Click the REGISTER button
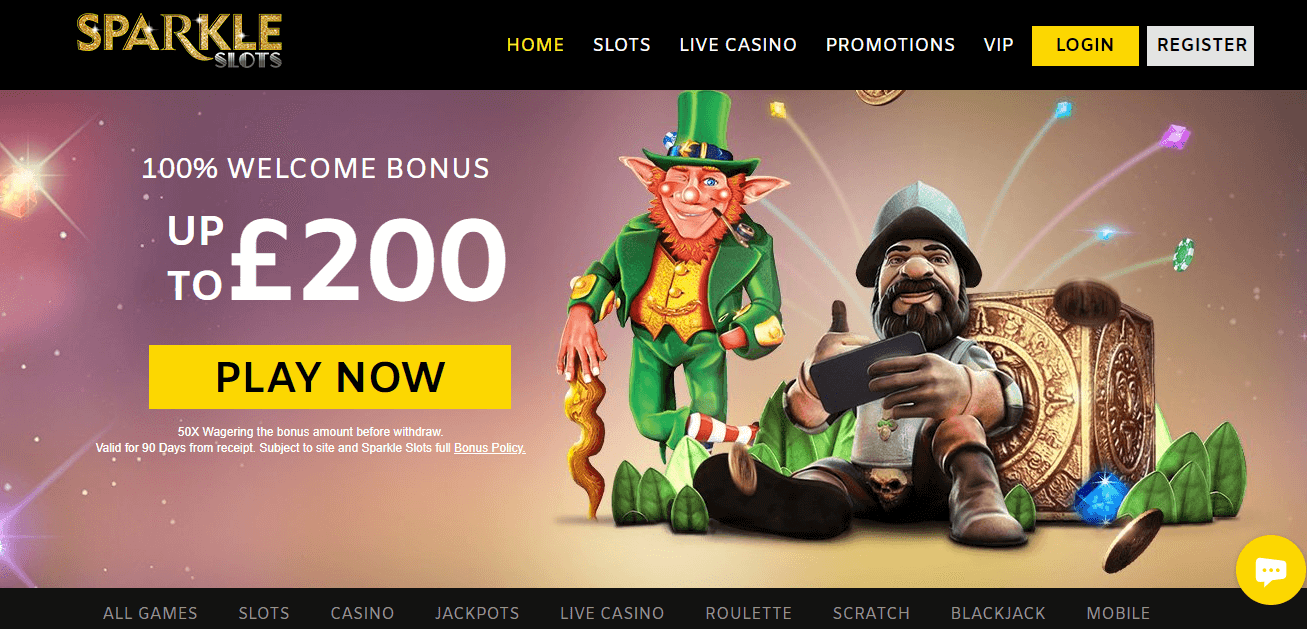This screenshot has height=629, width=1307. tap(1201, 45)
